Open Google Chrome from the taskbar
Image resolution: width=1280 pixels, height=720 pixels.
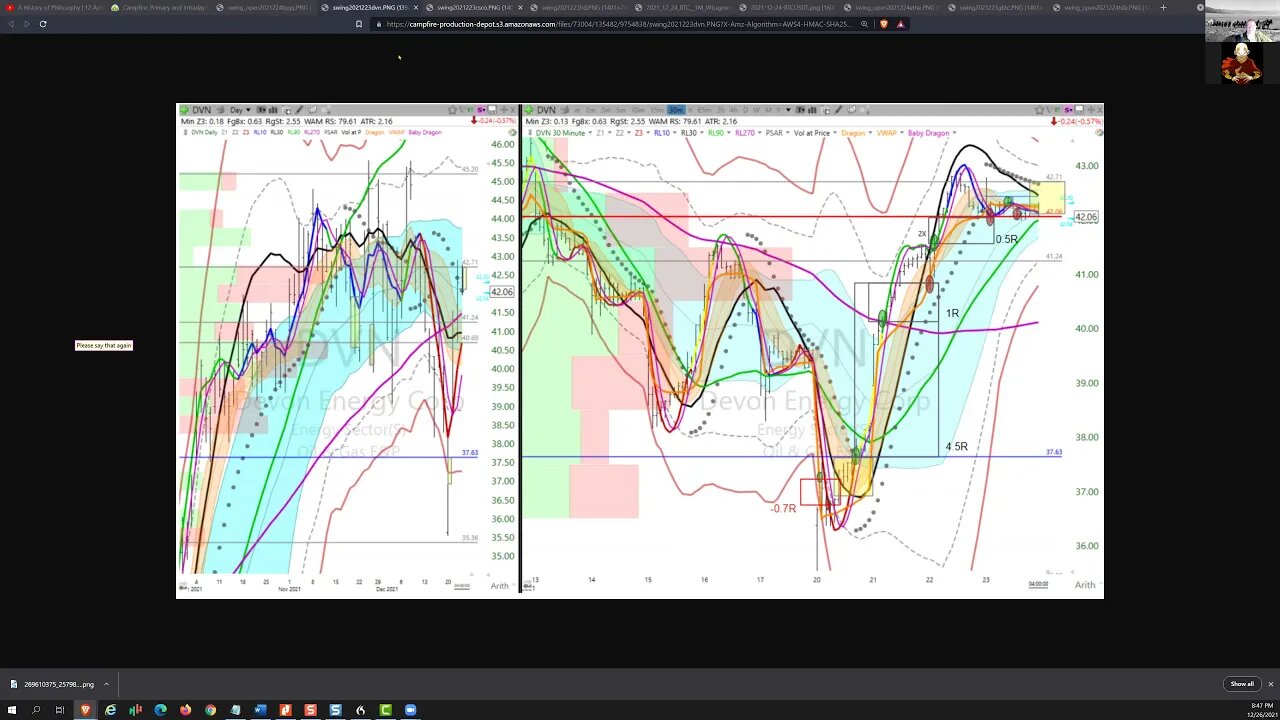click(x=210, y=710)
